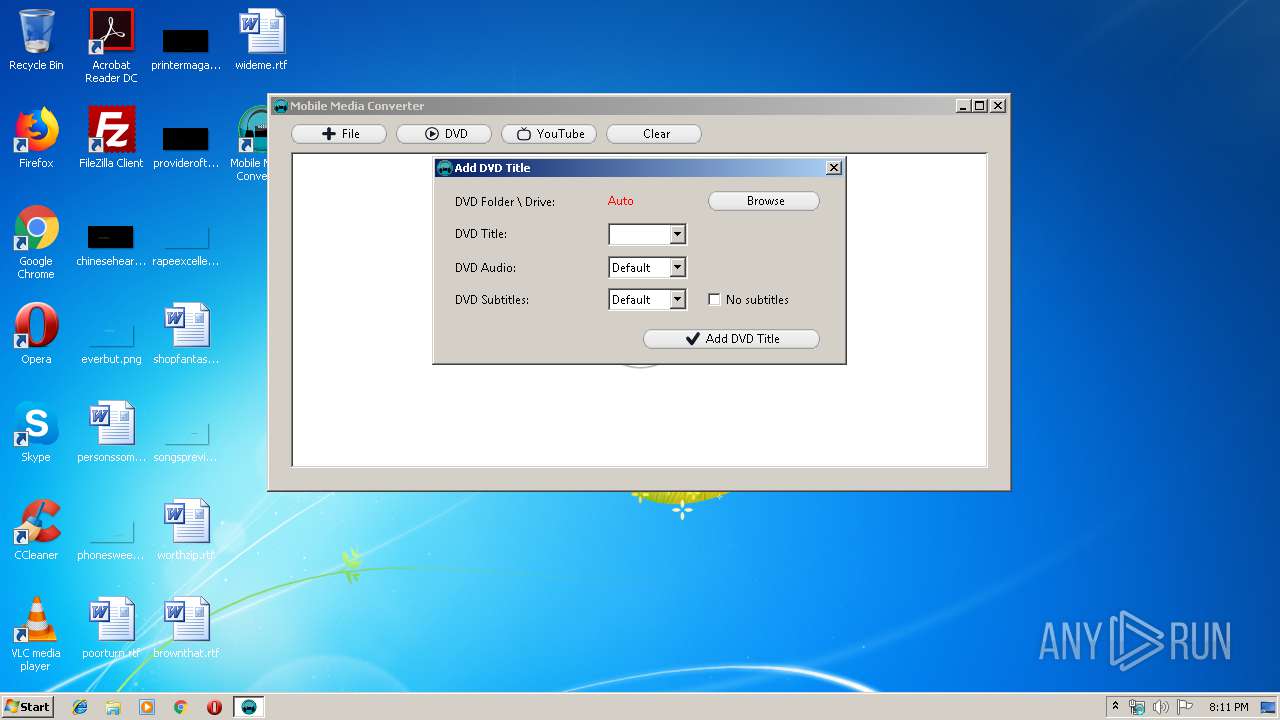Confirm with the Add DVD Title button
1280x720 pixels.
tap(731, 339)
